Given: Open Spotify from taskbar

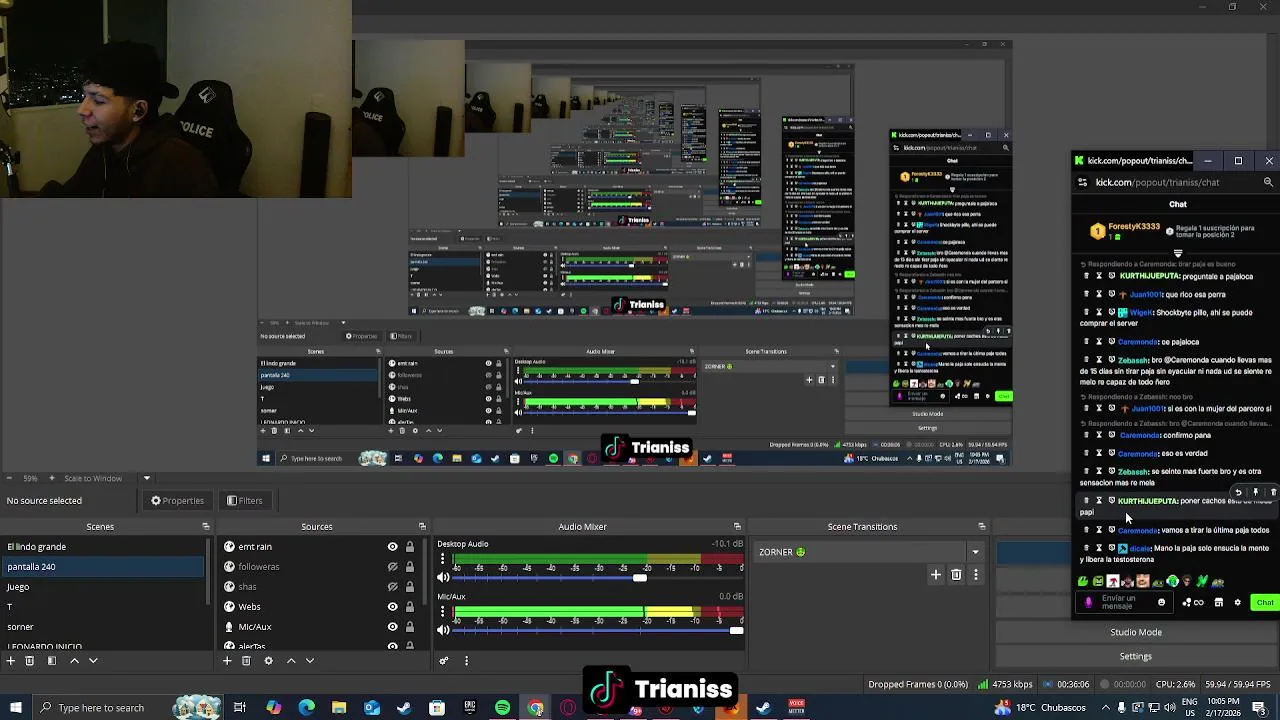Looking at the screenshot, I should click(x=503, y=708).
